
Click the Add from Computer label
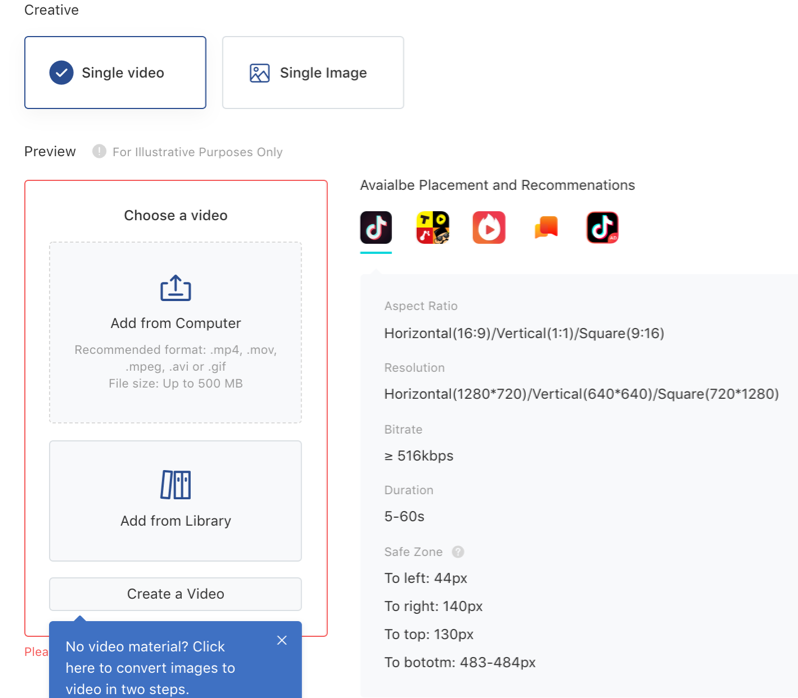pyautogui.click(x=176, y=323)
